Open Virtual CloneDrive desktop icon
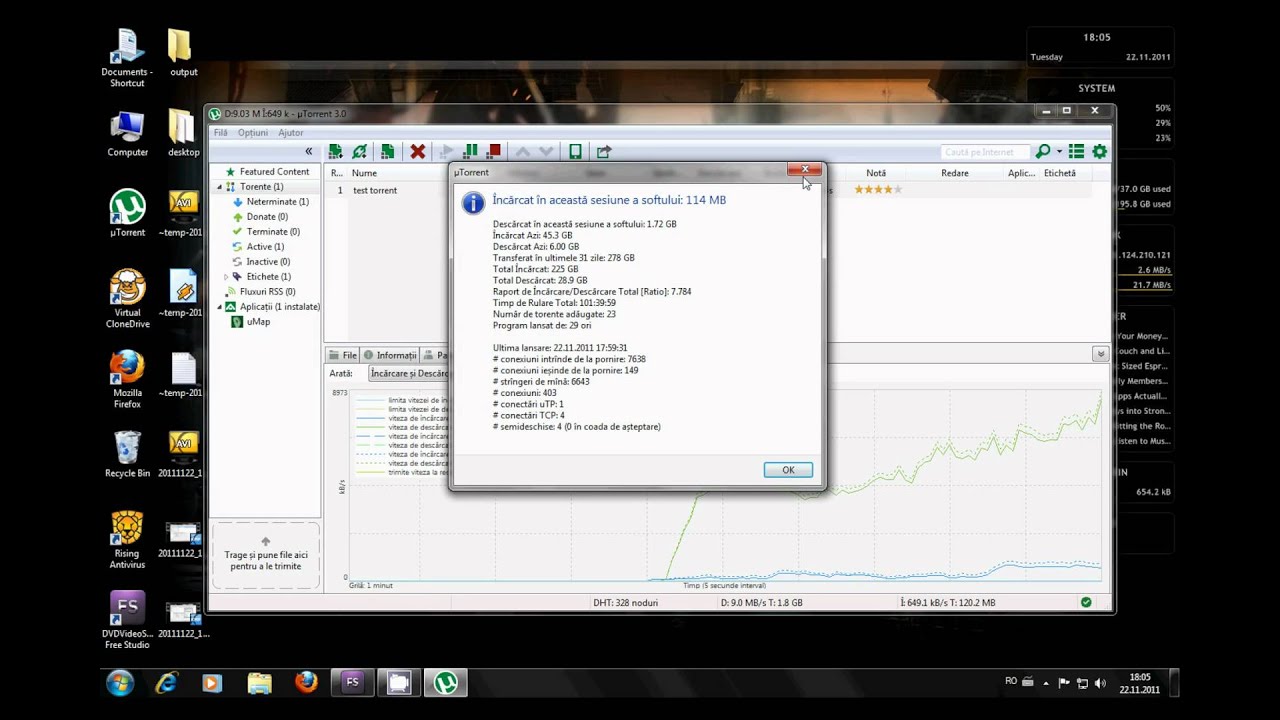Image resolution: width=1280 pixels, height=720 pixels. (x=127, y=298)
